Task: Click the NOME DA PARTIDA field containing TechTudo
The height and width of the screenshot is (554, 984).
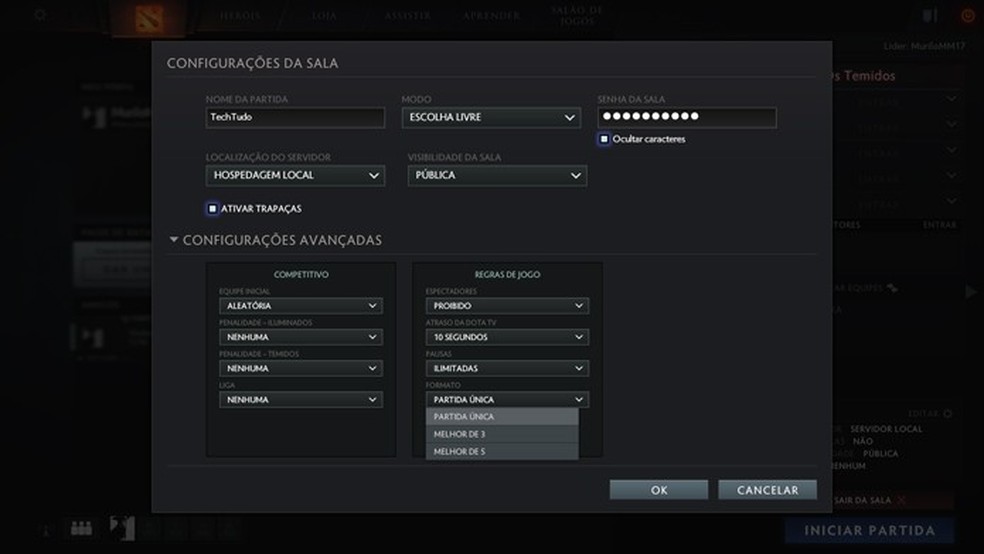Action: [295, 117]
